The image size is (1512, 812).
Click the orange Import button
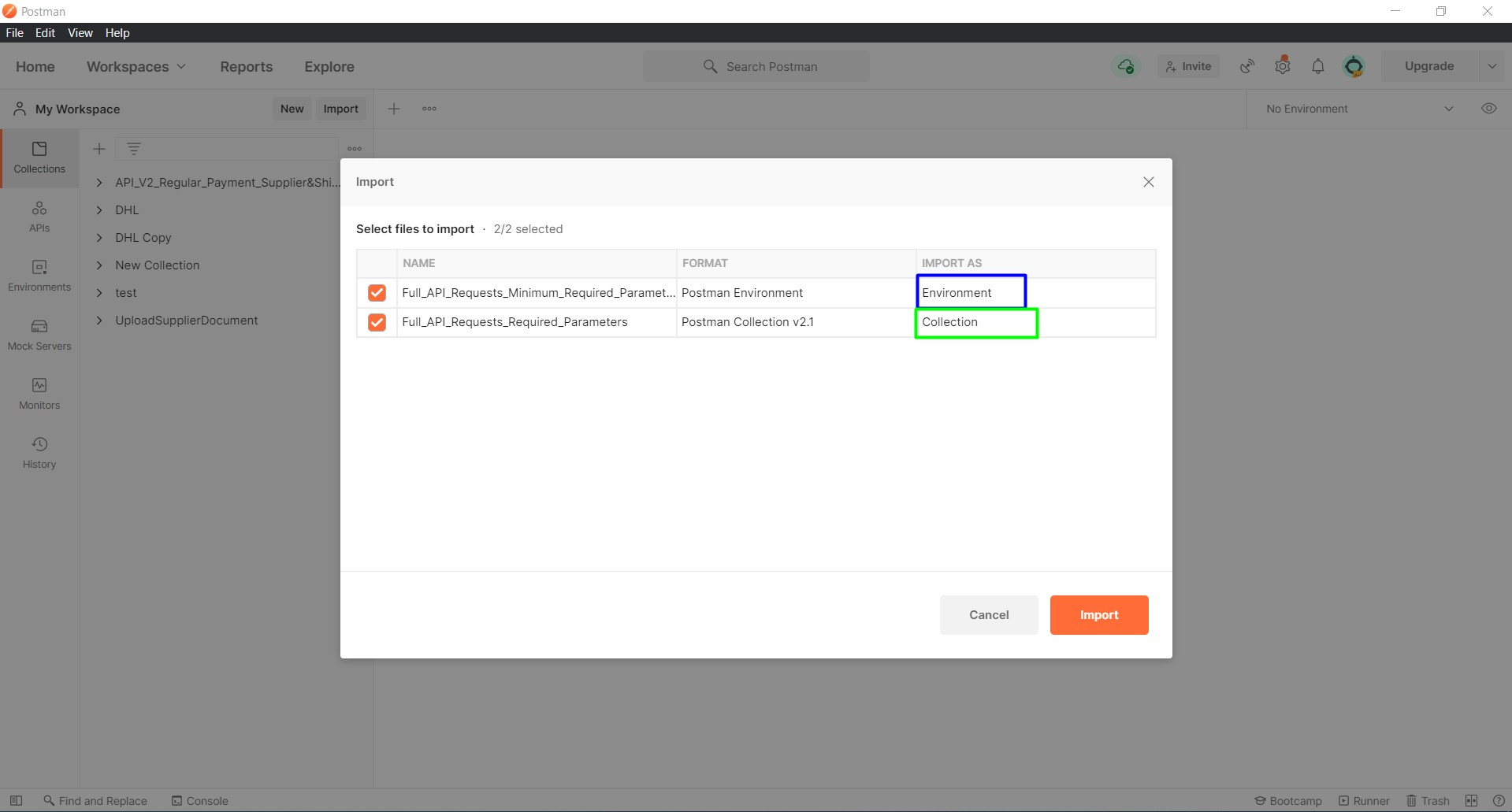click(x=1099, y=615)
